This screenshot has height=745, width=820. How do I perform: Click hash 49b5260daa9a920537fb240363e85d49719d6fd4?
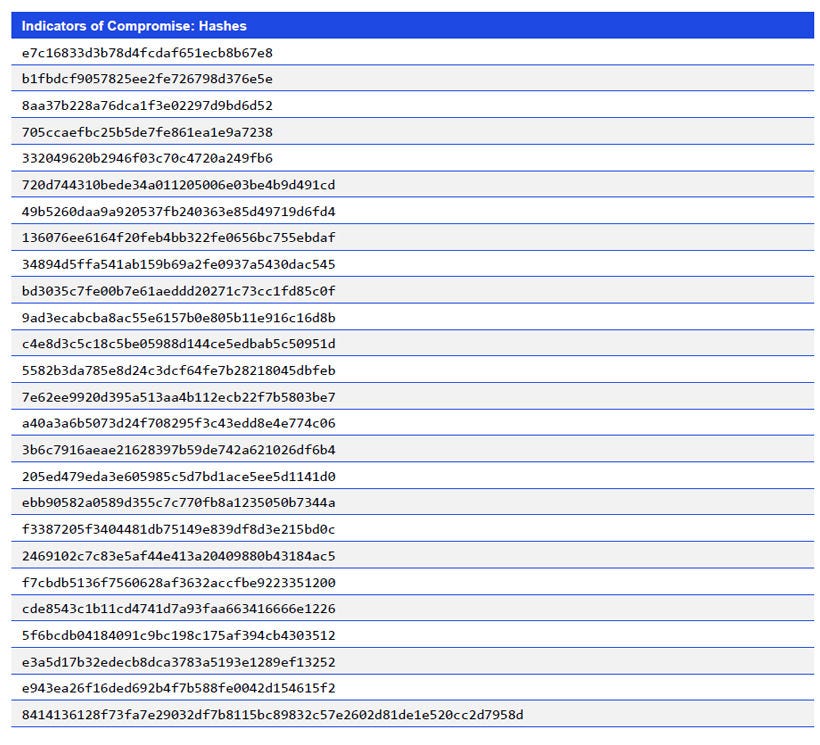[180, 211]
